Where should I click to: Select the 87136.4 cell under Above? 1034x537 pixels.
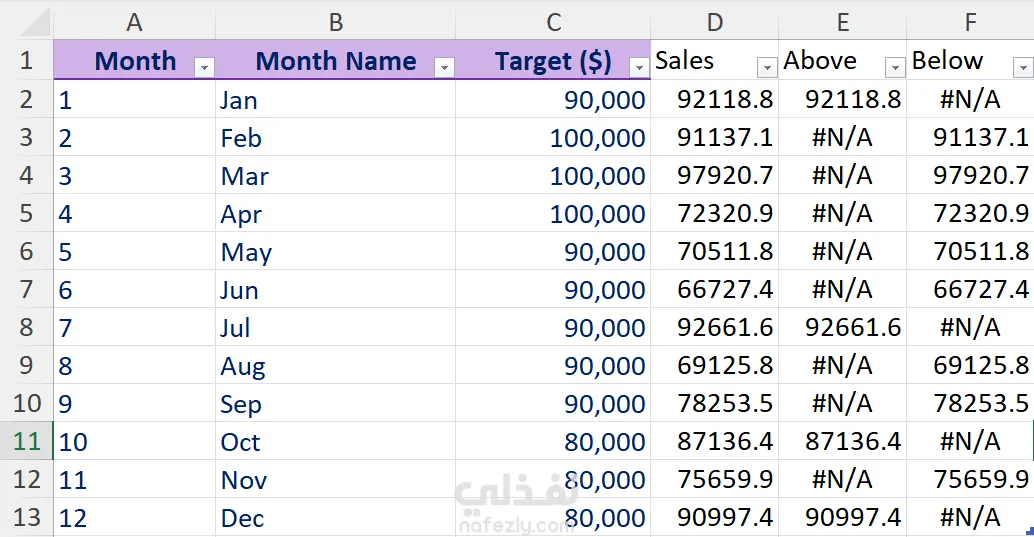click(843, 442)
